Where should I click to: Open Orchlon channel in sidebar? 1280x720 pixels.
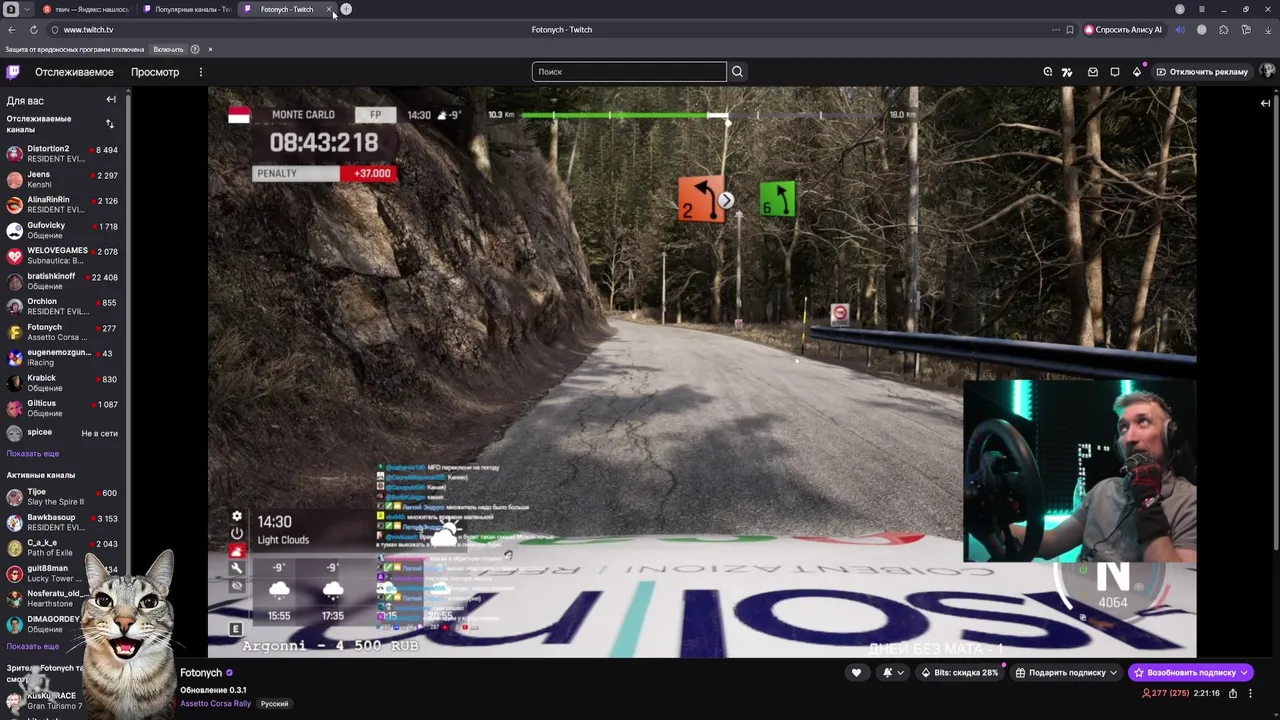click(62, 307)
